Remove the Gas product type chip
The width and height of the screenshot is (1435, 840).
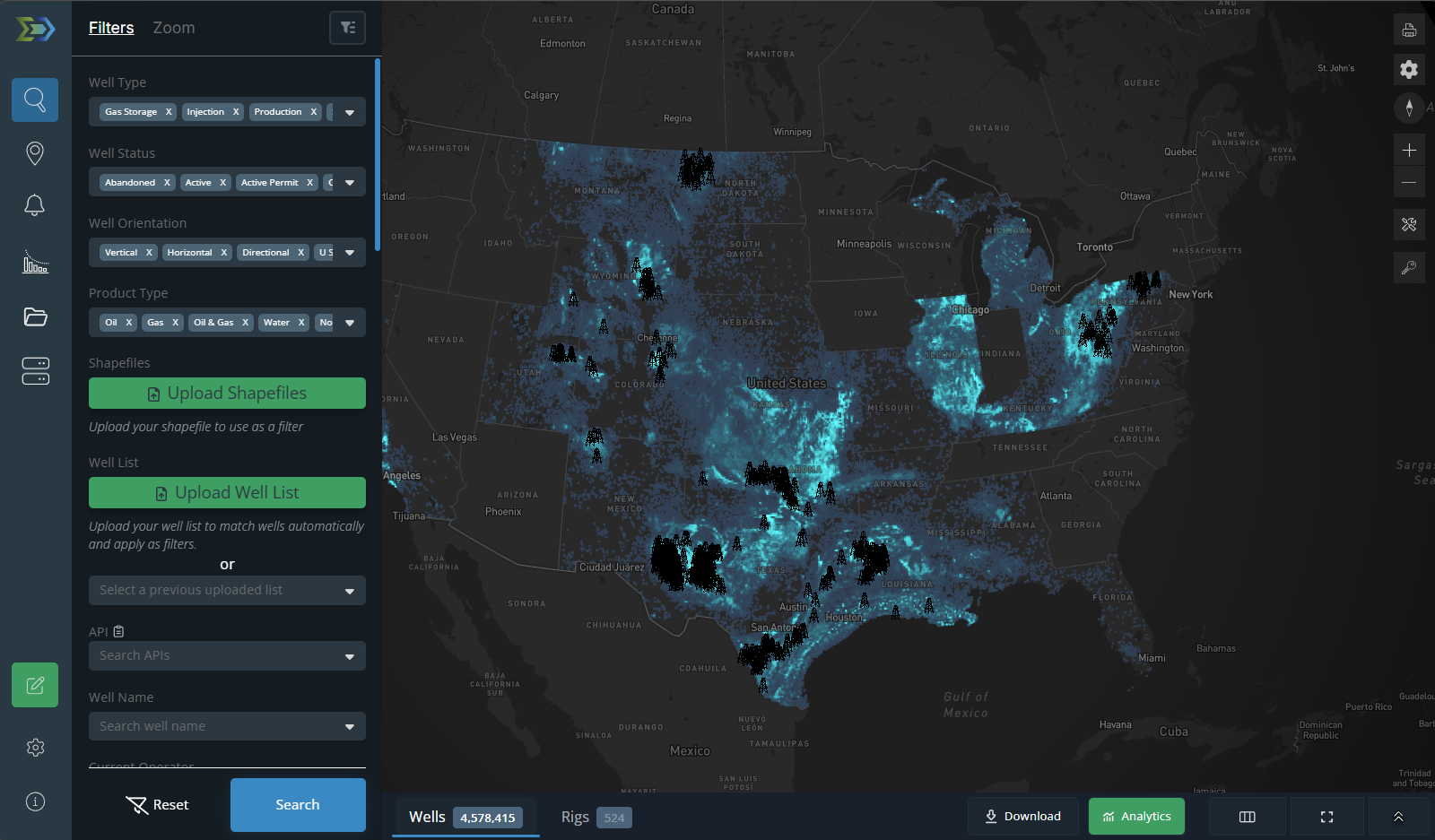tap(176, 323)
